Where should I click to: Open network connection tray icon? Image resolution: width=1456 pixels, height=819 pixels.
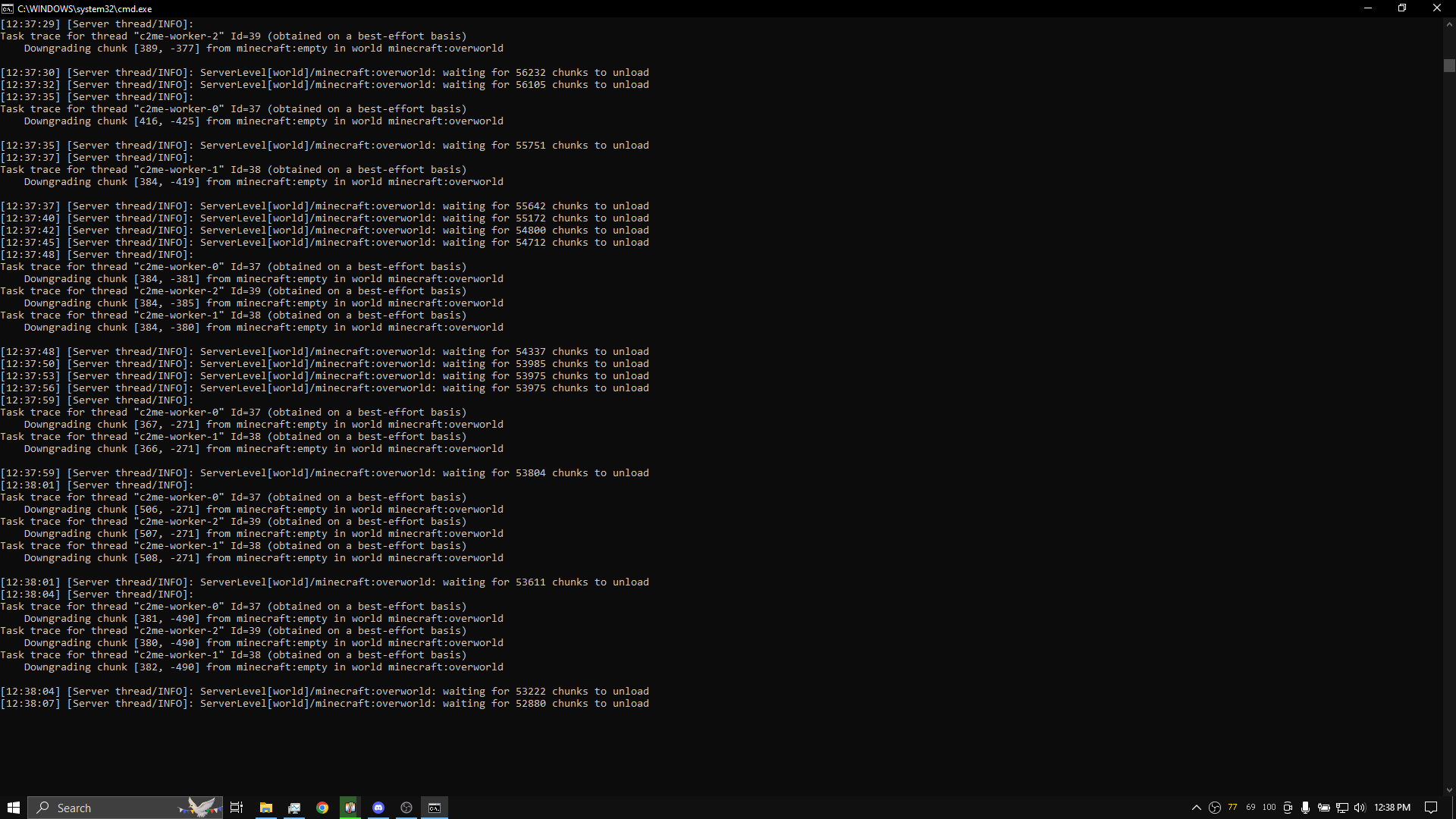1342,808
